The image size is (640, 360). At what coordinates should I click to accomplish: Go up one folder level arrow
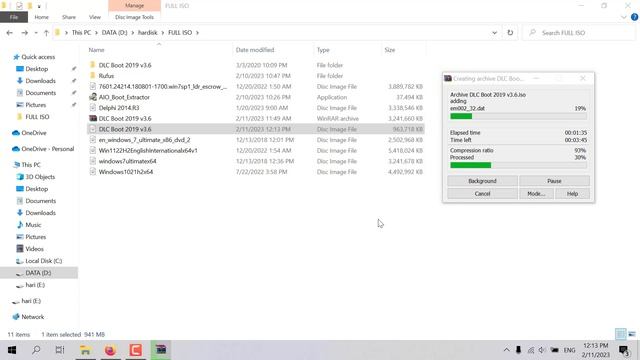coord(46,33)
